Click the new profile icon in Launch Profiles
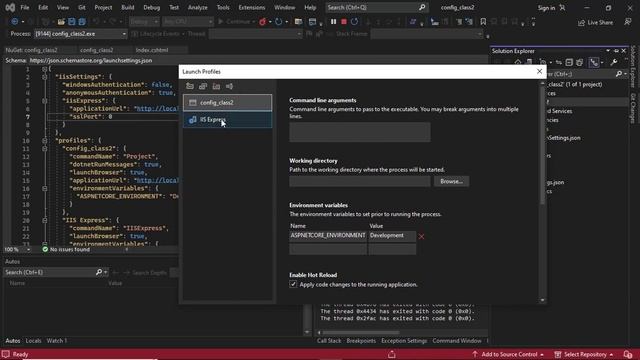The width and height of the screenshot is (640, 360). (190, 86)
